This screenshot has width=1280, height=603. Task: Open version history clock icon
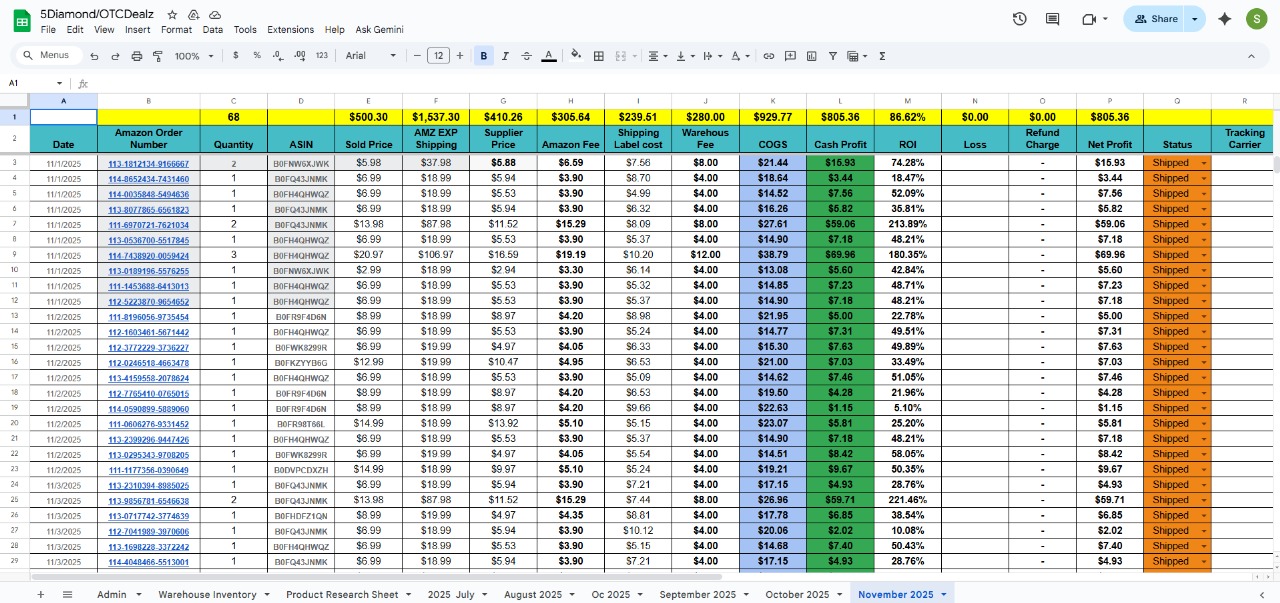1019,19
